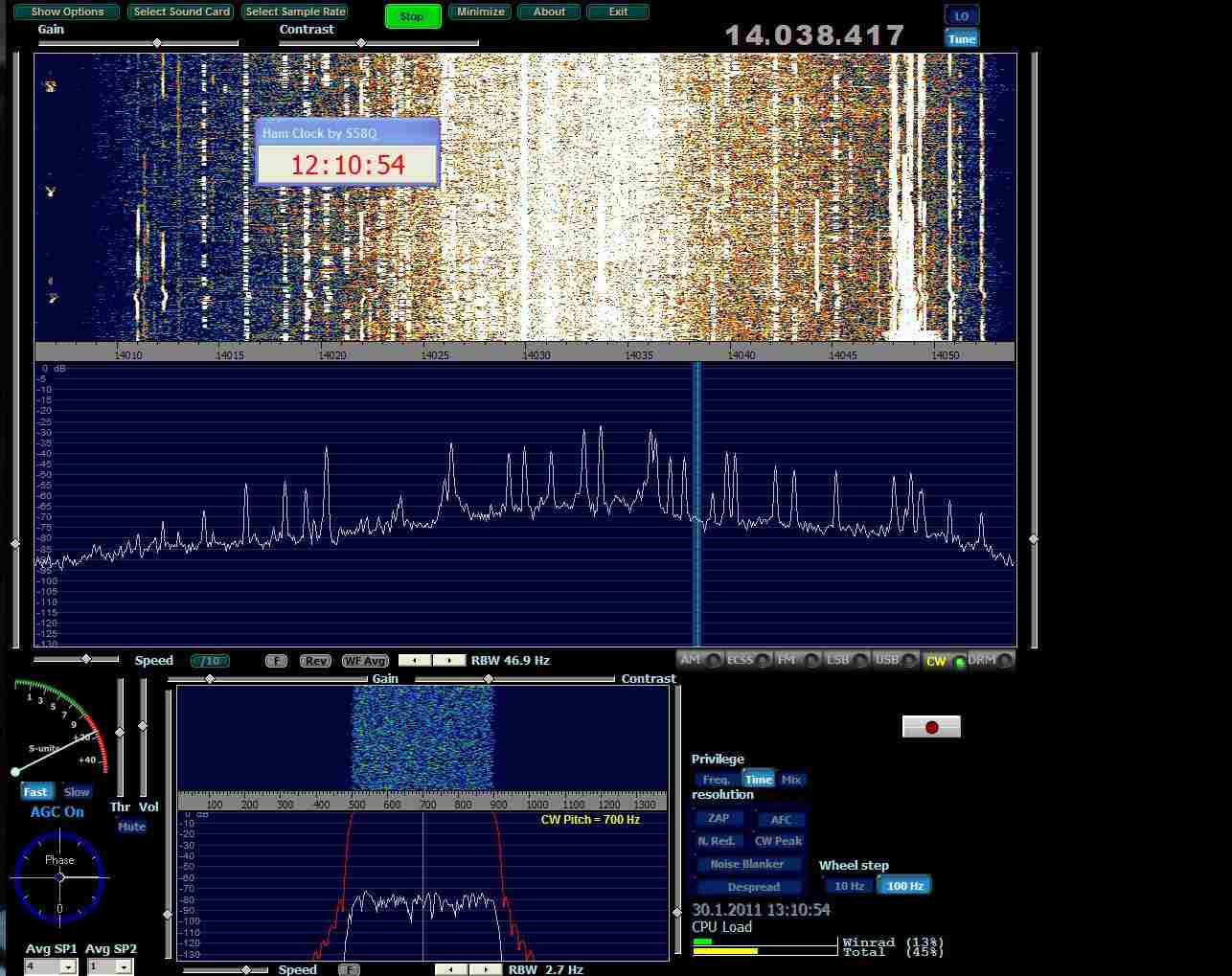
Task: Click the top Contrast slider handle
Action: [x=361, y=43]
